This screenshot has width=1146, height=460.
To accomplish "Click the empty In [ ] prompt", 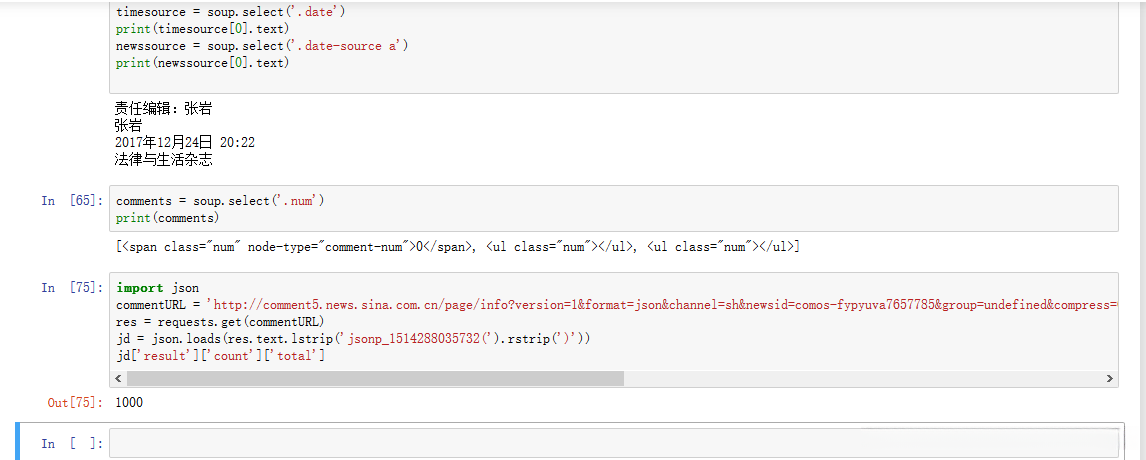I will click(72, 444).
